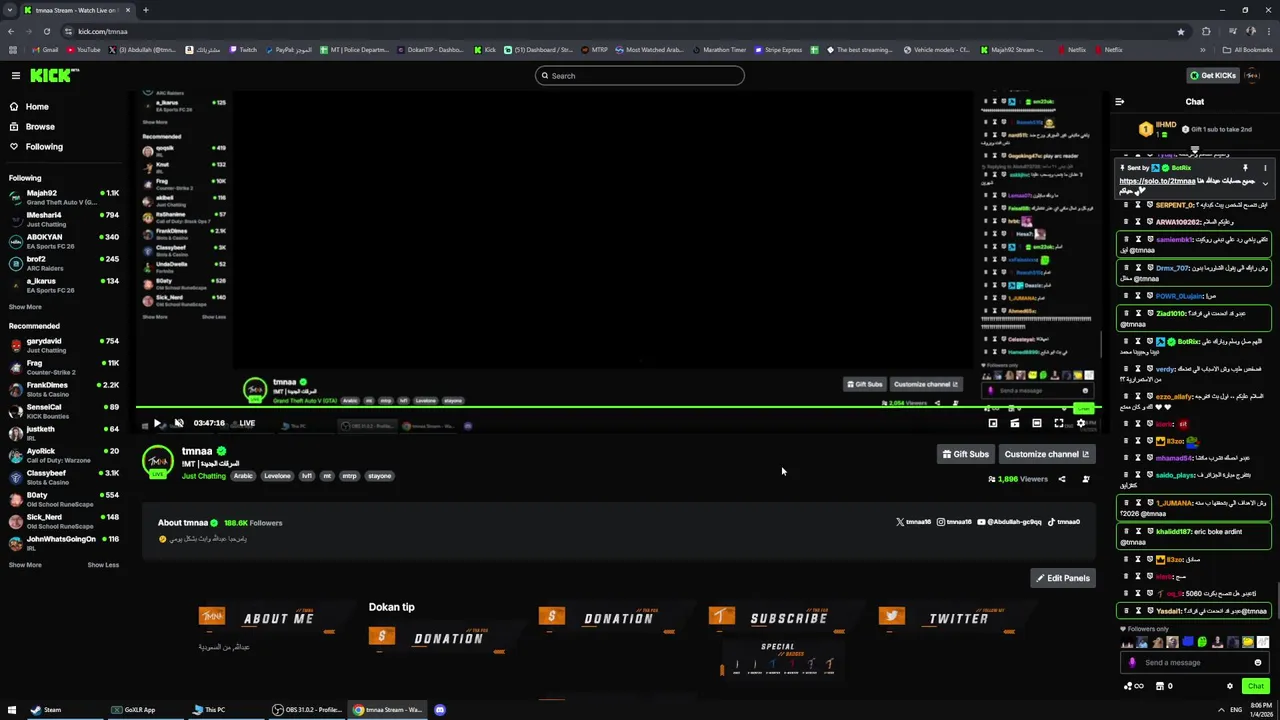Send message with green Chat button

tap(1256, 687)
